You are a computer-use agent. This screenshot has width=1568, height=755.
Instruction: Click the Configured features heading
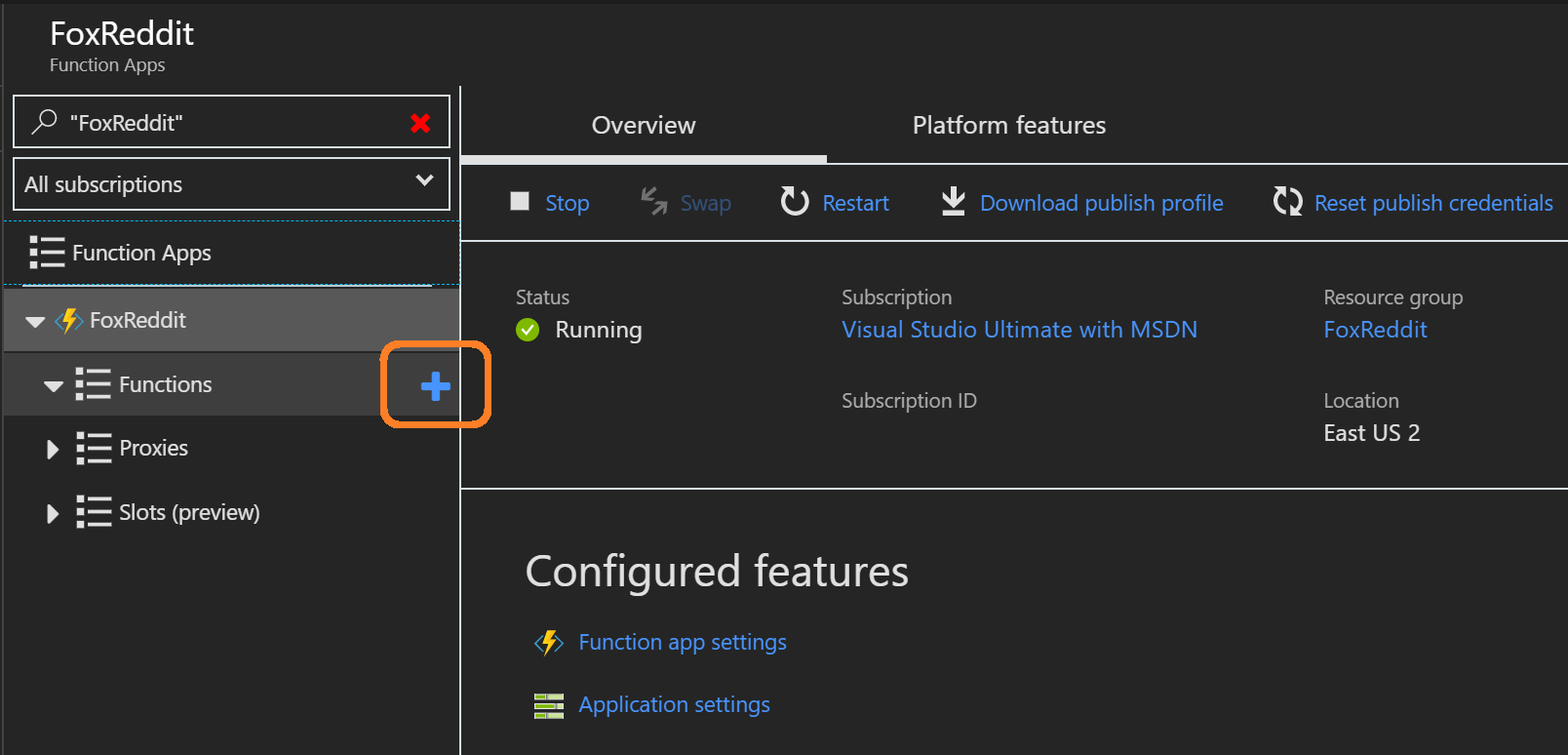tap(717, 571)
